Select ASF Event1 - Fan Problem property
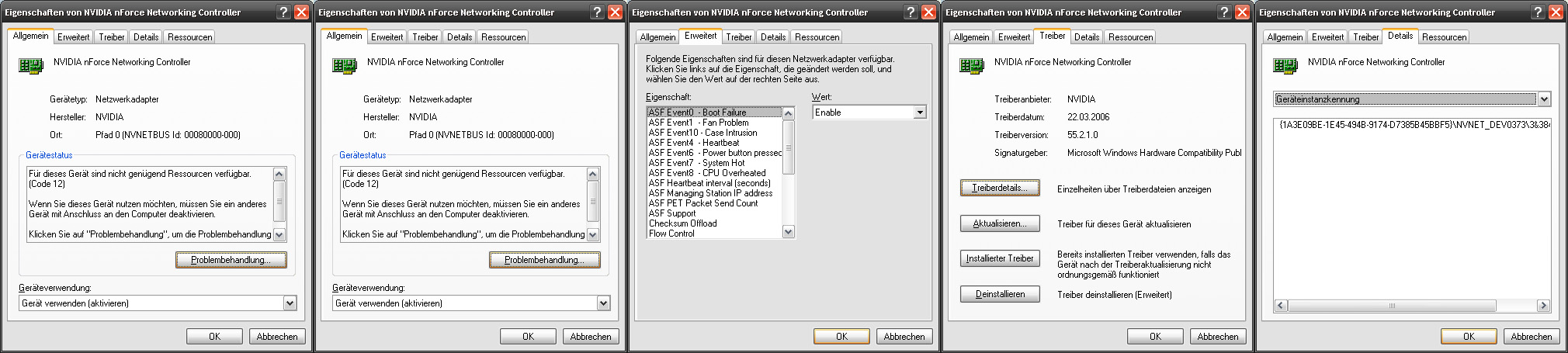The image size is (1568, 353). (x=714, y=123)
